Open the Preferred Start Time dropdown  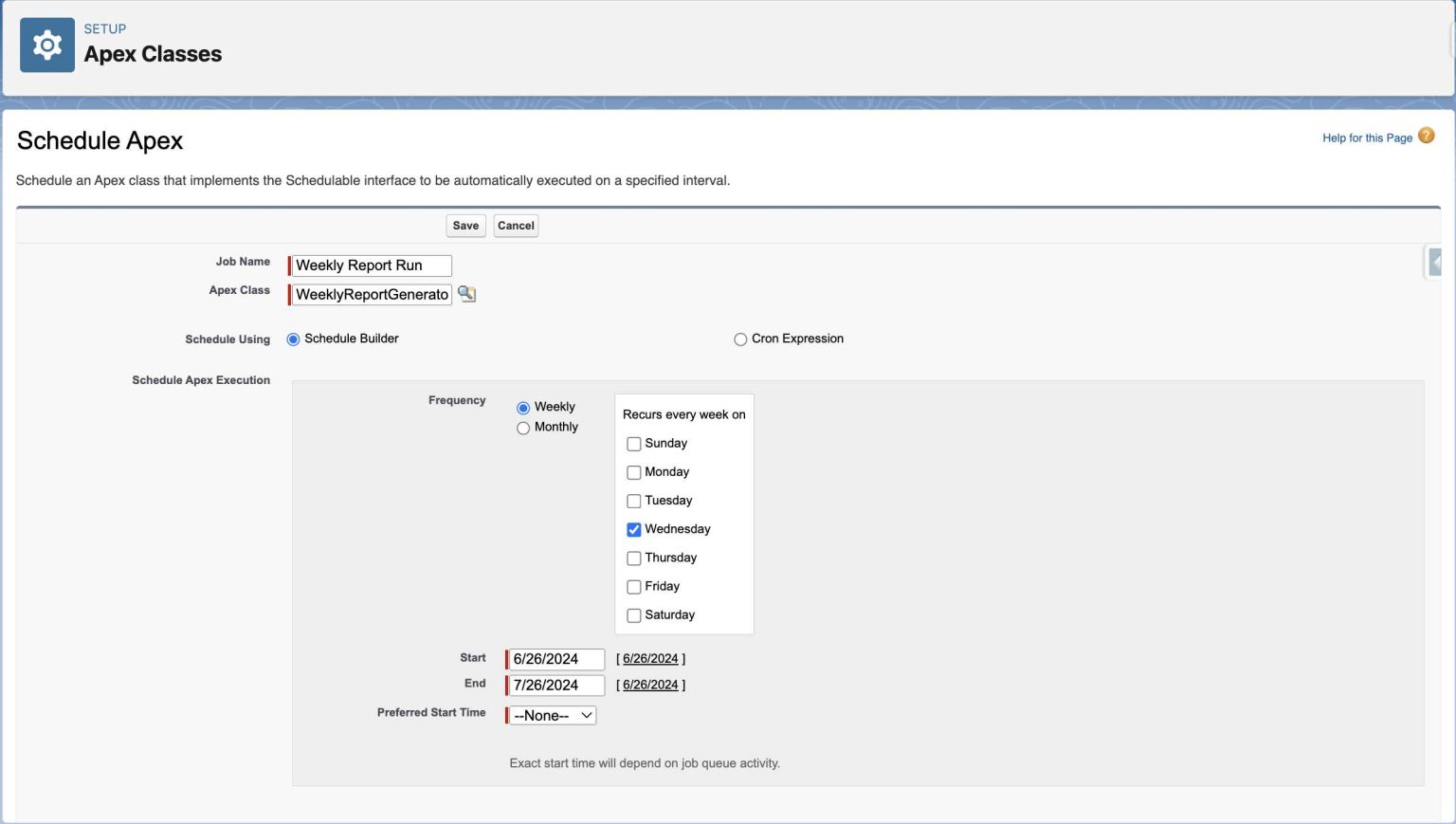[x=552, y=715]
